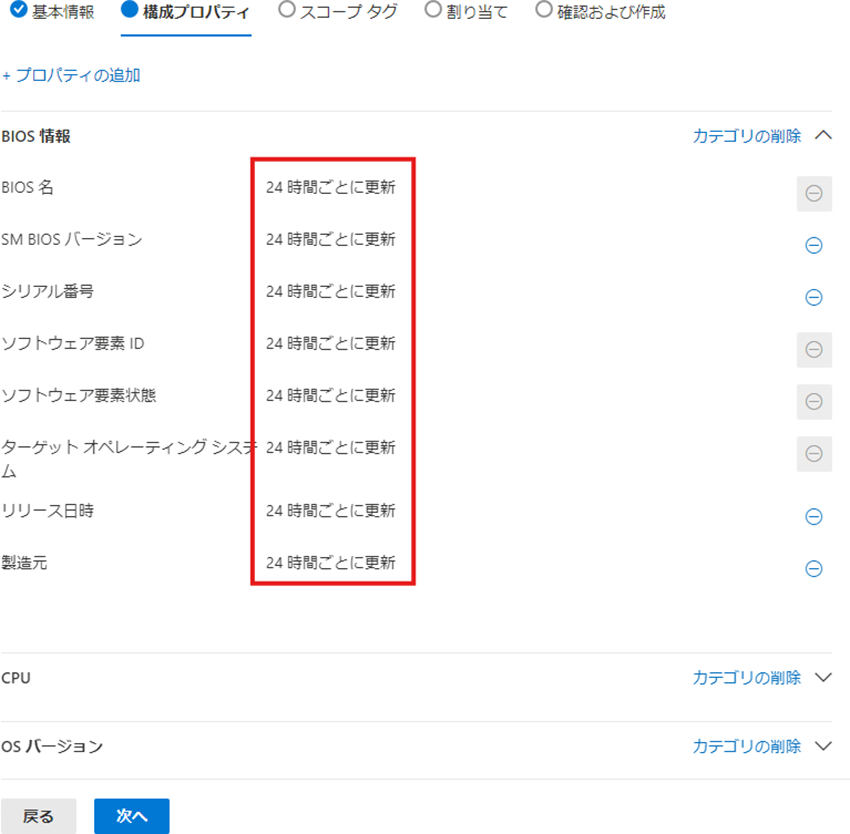Click the BIOS 情報 section heading
Image resolution: width=850 pixels, height=834 pixels.
coord(36,136)
